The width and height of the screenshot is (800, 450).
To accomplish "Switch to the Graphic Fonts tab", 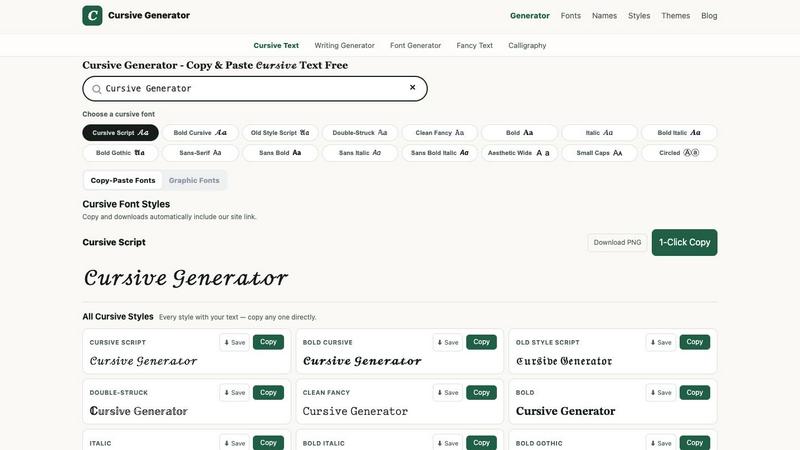I will point(194,180).
